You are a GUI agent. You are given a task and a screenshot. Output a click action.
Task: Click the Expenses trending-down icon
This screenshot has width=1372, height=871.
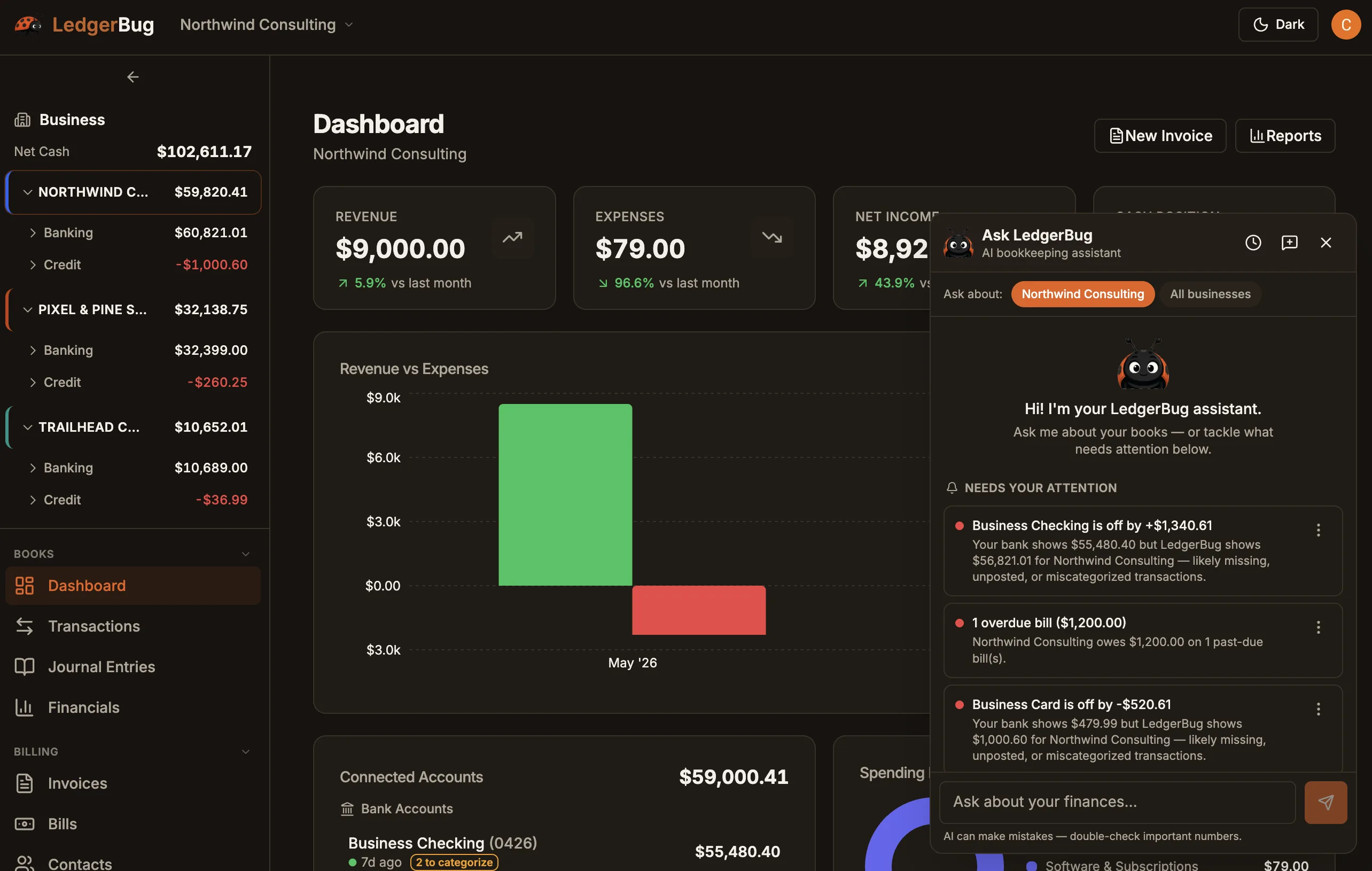772,237
